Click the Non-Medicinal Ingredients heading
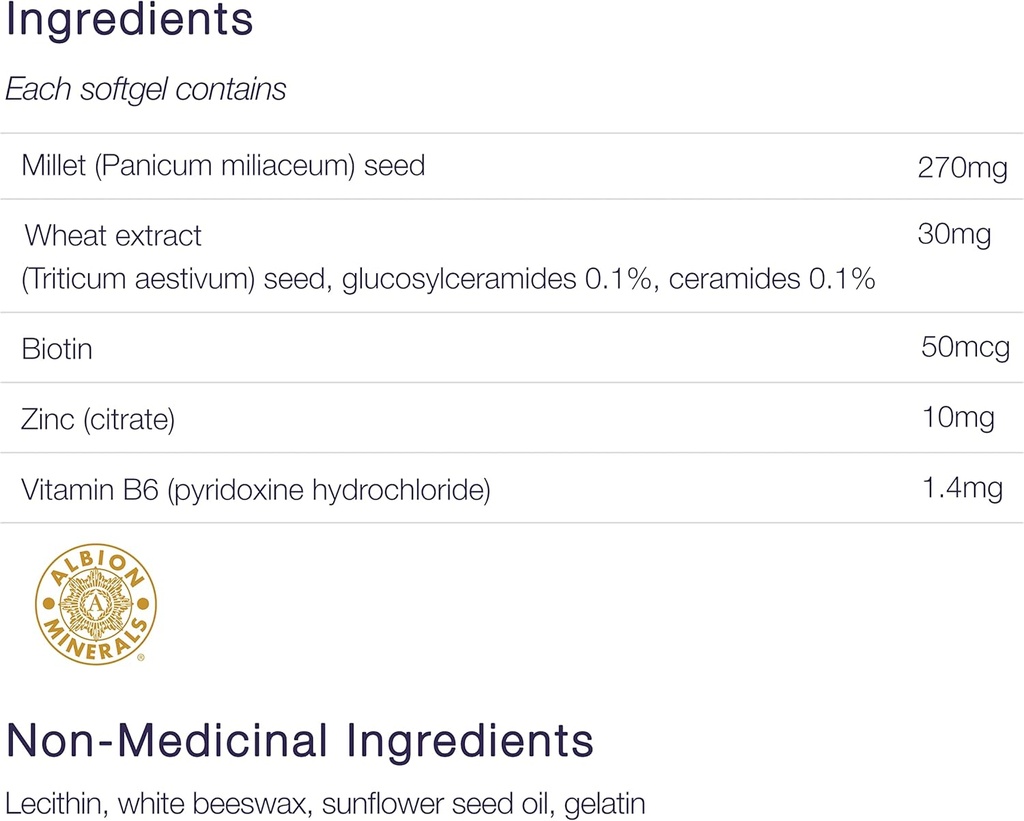The height and width of the screenshot is (821, 1024). [x=300, y=742]
